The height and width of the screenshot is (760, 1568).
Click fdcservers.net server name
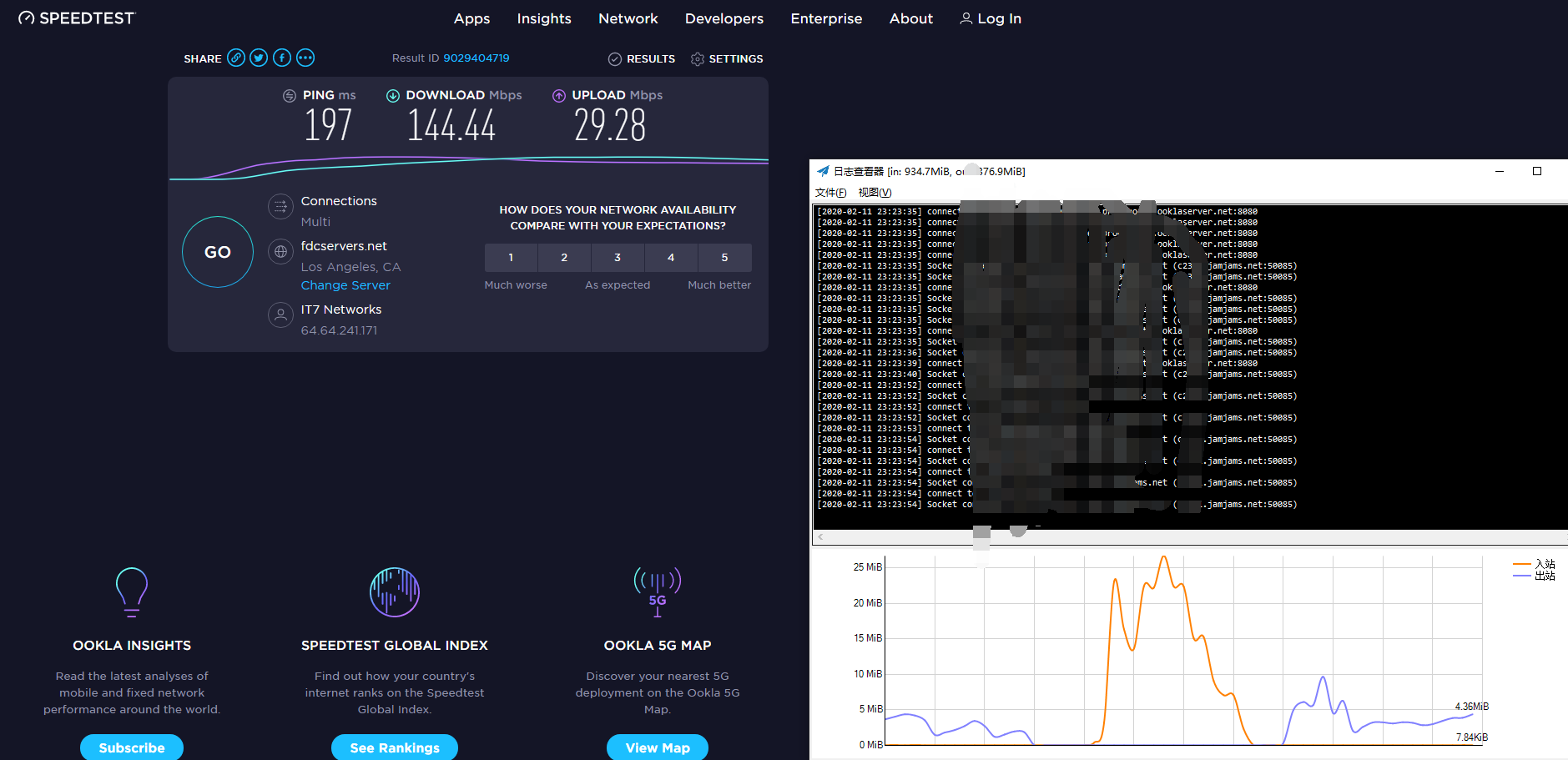tap(344, 246)
